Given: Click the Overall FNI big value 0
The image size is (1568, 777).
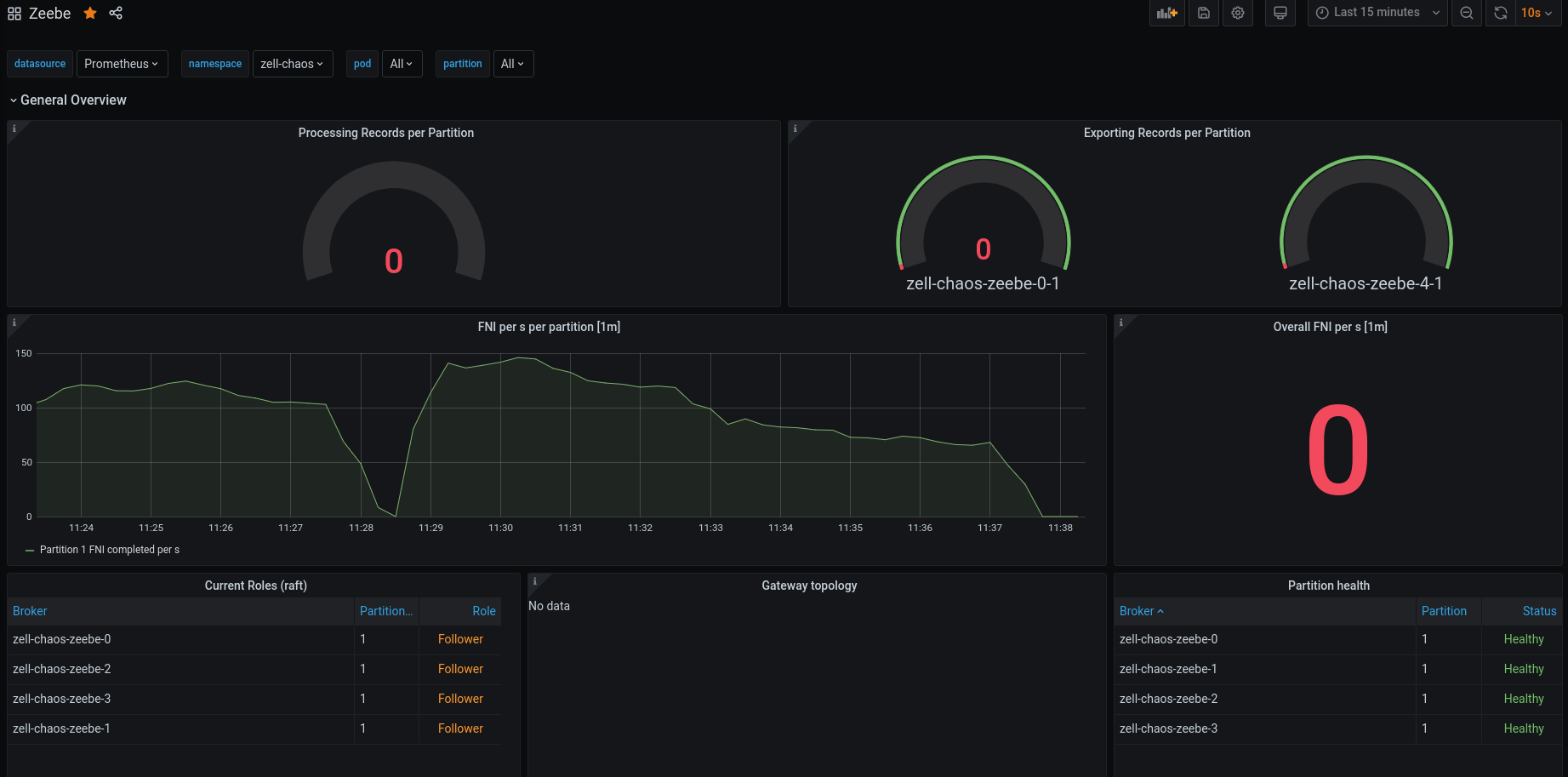Looking at the screenshot, I should [x=1338, y=450].
